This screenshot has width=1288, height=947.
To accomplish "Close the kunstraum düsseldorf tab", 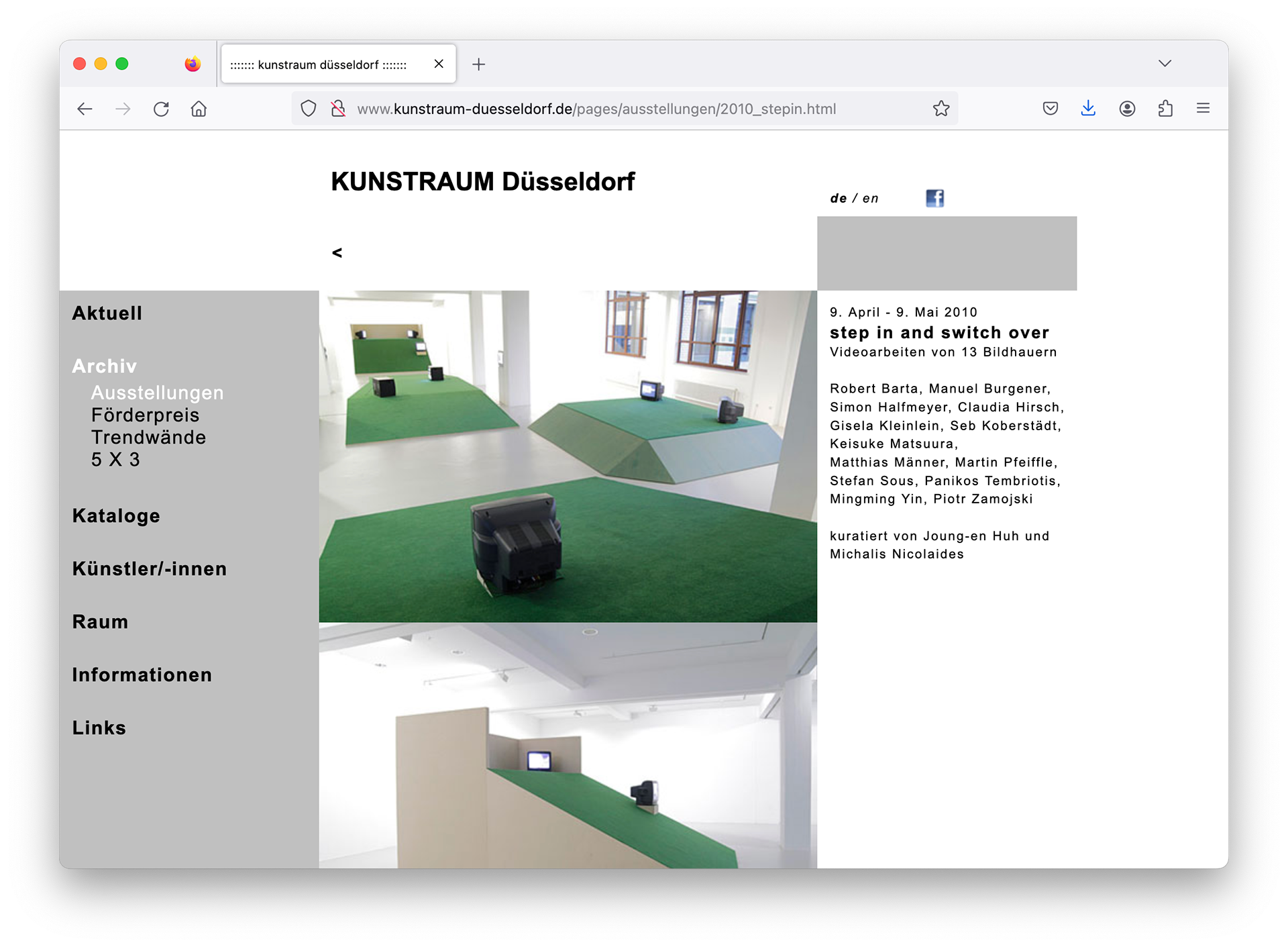I will pyautogui.click(x=439, y=64).
